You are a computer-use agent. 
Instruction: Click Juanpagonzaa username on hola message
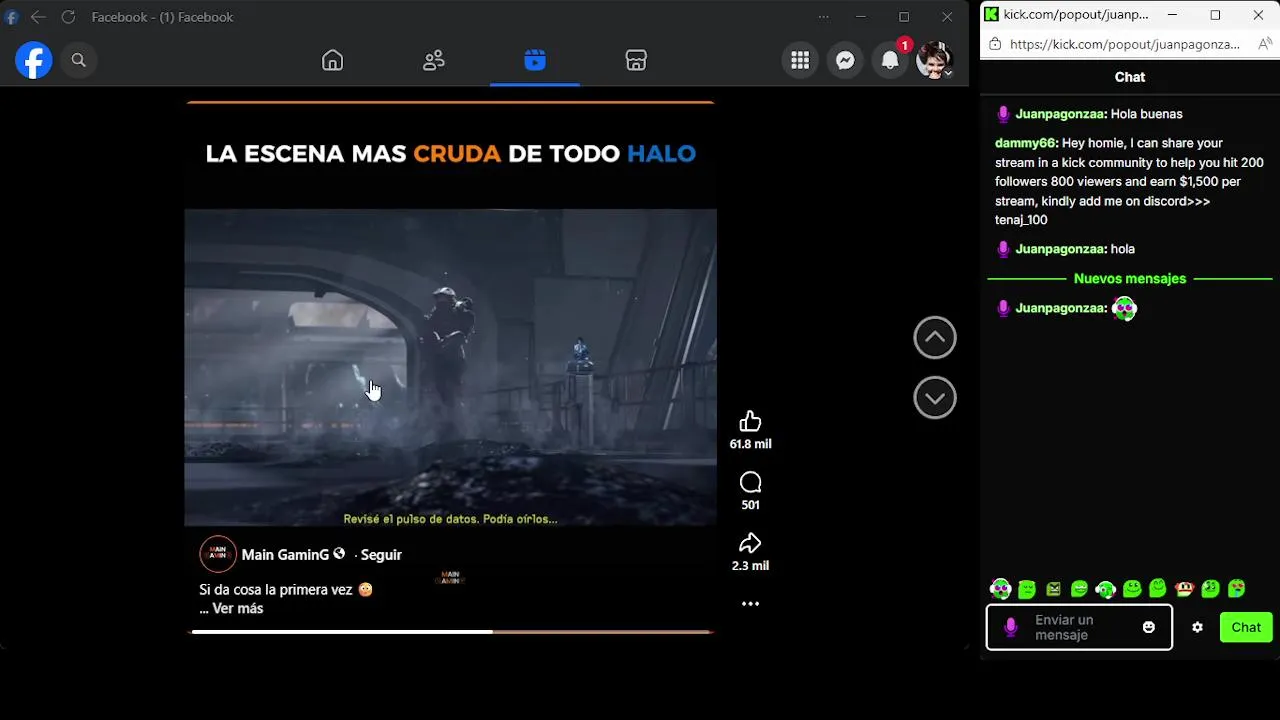(x=1061, y=249)
